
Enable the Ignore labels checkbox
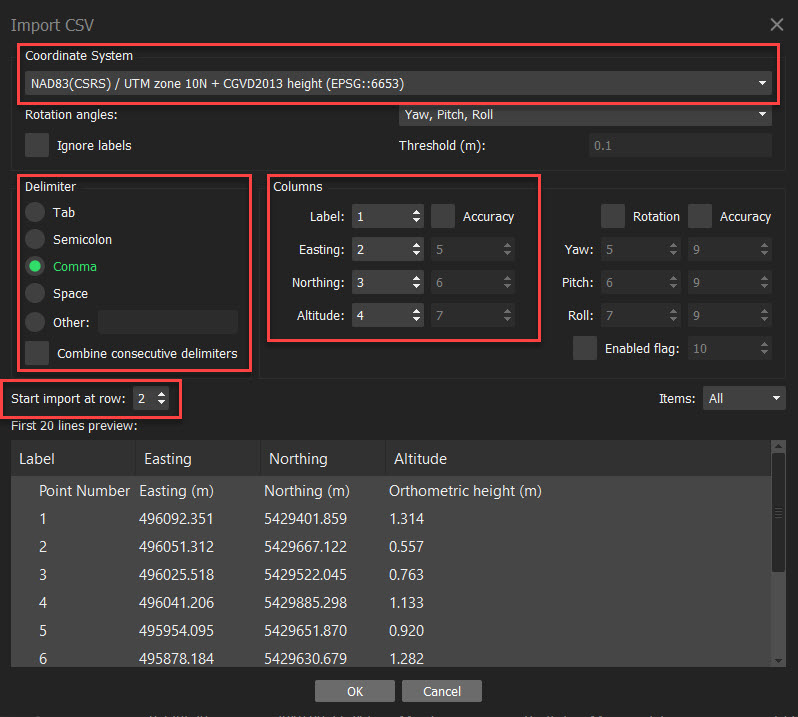[37, 145]
